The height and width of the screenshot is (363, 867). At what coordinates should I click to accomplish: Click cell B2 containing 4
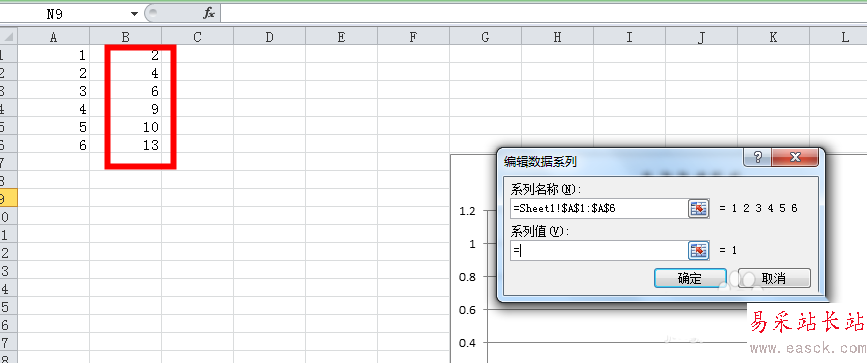click(126, 72)
